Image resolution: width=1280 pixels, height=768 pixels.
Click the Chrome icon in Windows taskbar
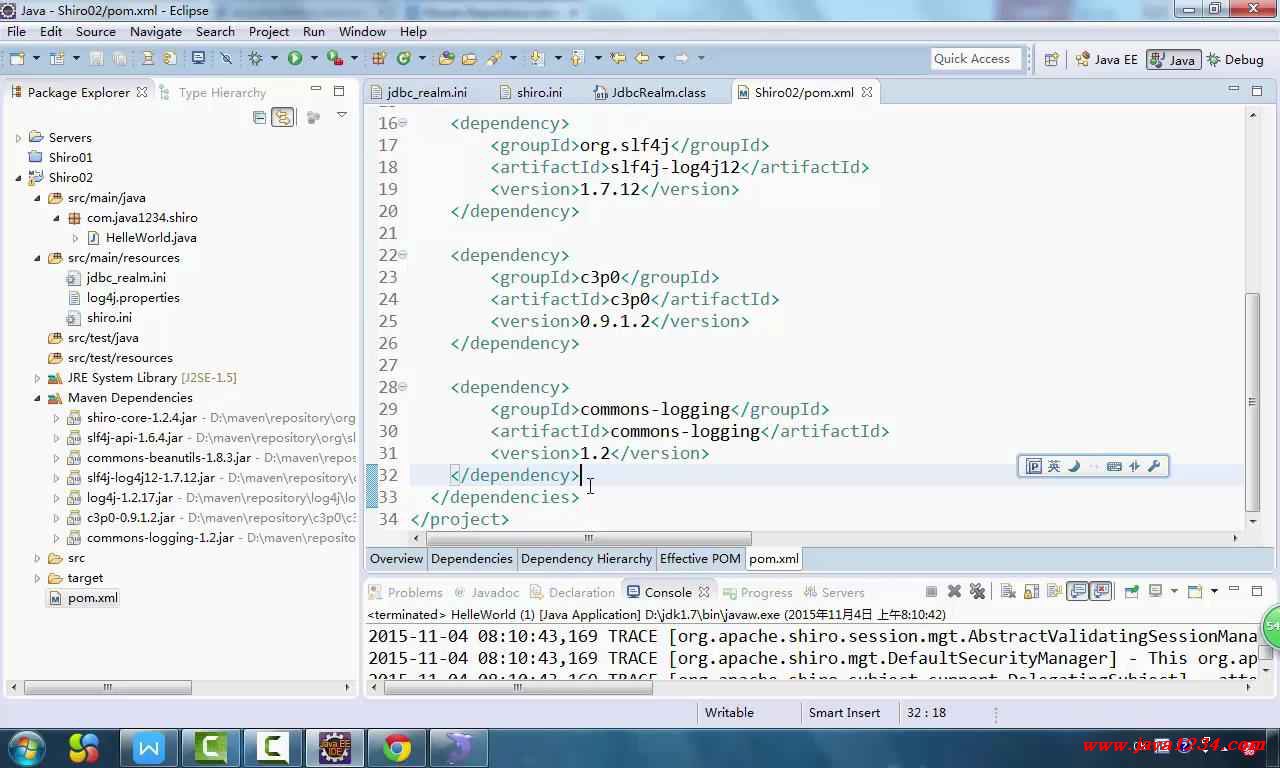click(397, 748)
